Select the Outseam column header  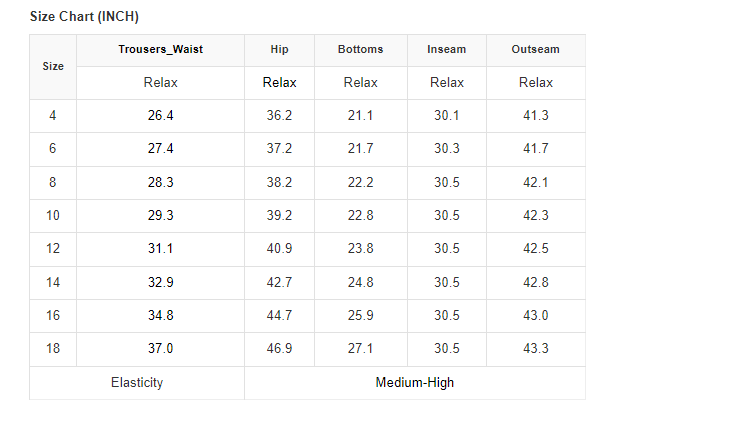click(535, 49)
